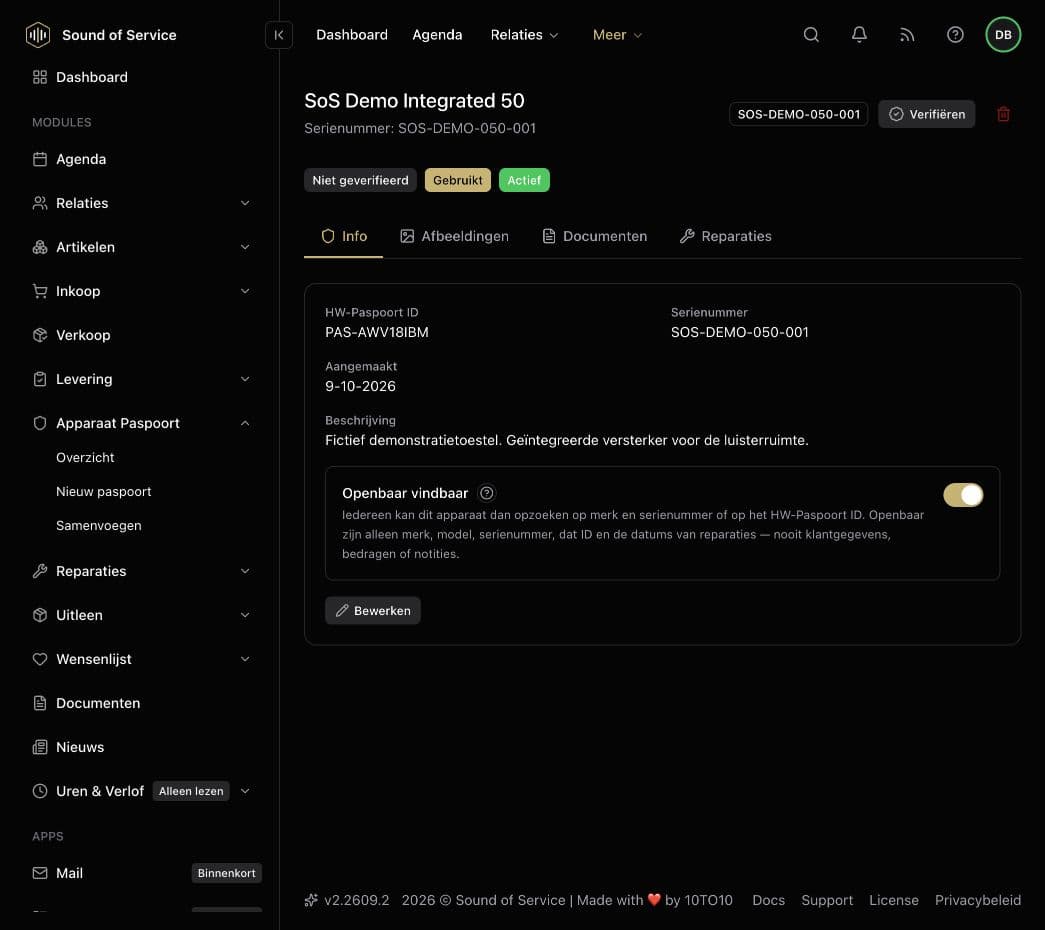1045x930 pixels.
Task: Click the SOS-DEMO-050-001 serial badge
Action: [x=798, y=114]
